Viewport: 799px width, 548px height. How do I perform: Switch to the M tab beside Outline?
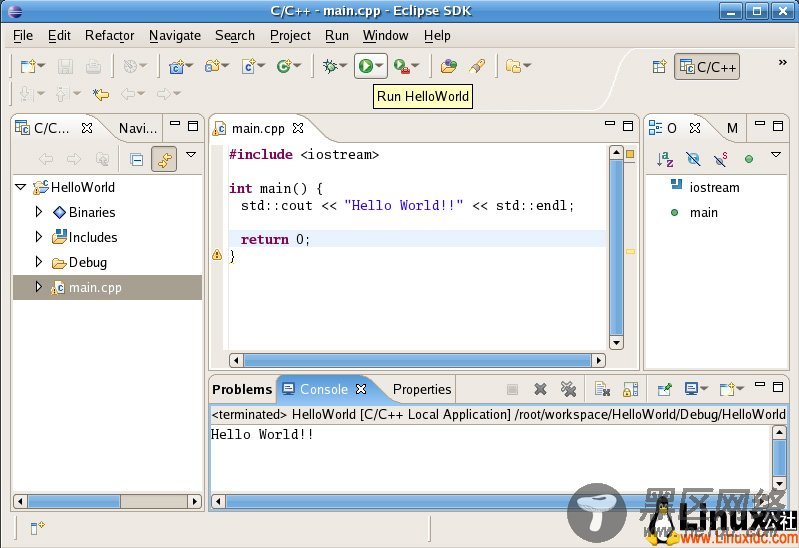click(732, 128)
